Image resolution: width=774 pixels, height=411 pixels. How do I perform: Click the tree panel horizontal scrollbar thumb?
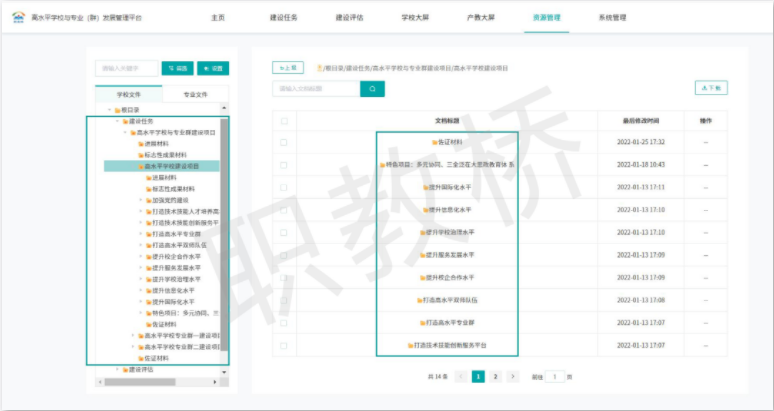click(140, 382)
